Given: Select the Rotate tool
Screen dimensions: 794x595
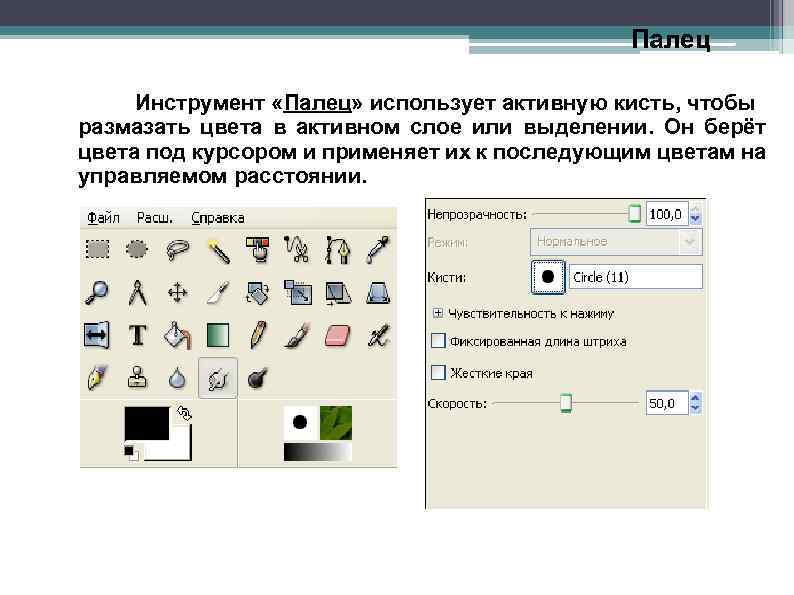Looking at the screenshot, I should 258,293.
